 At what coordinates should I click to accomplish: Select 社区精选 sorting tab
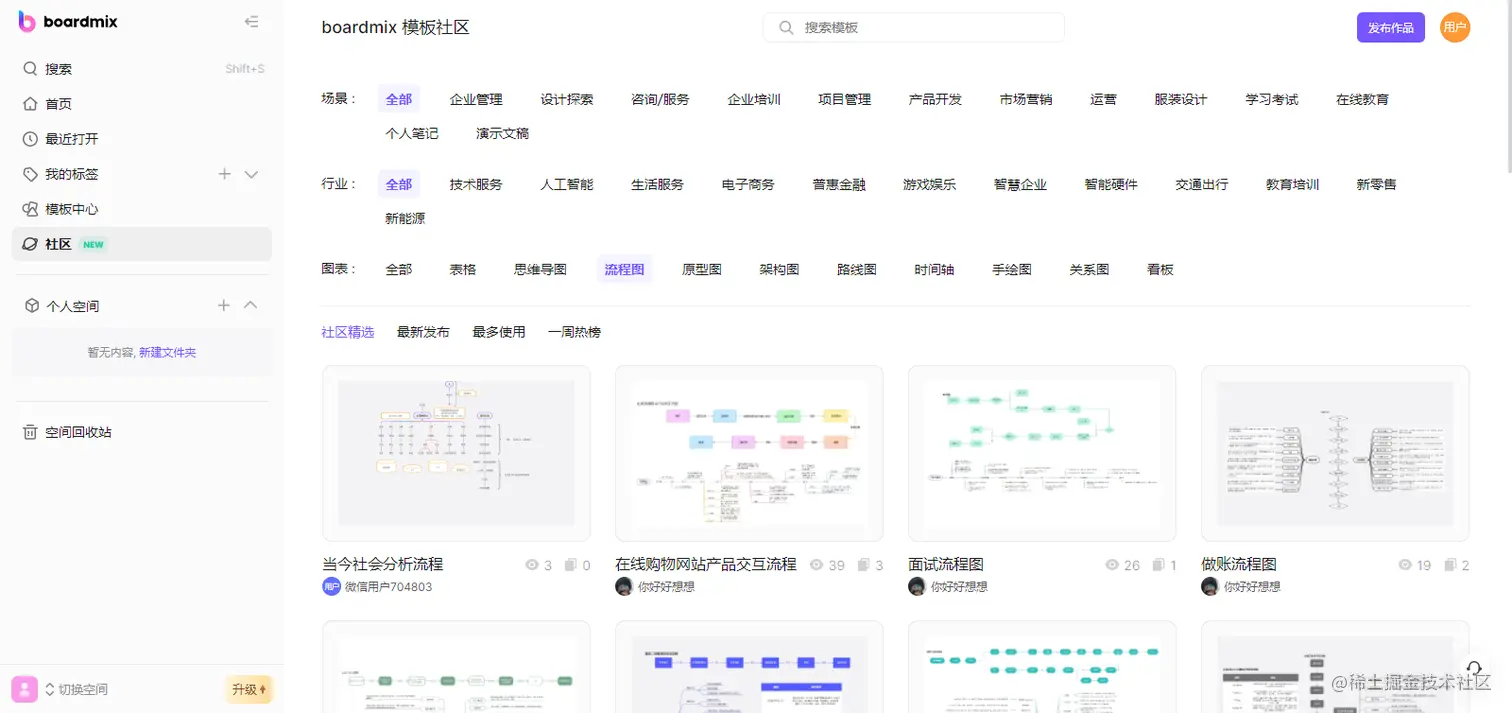(x=348, y=332)
